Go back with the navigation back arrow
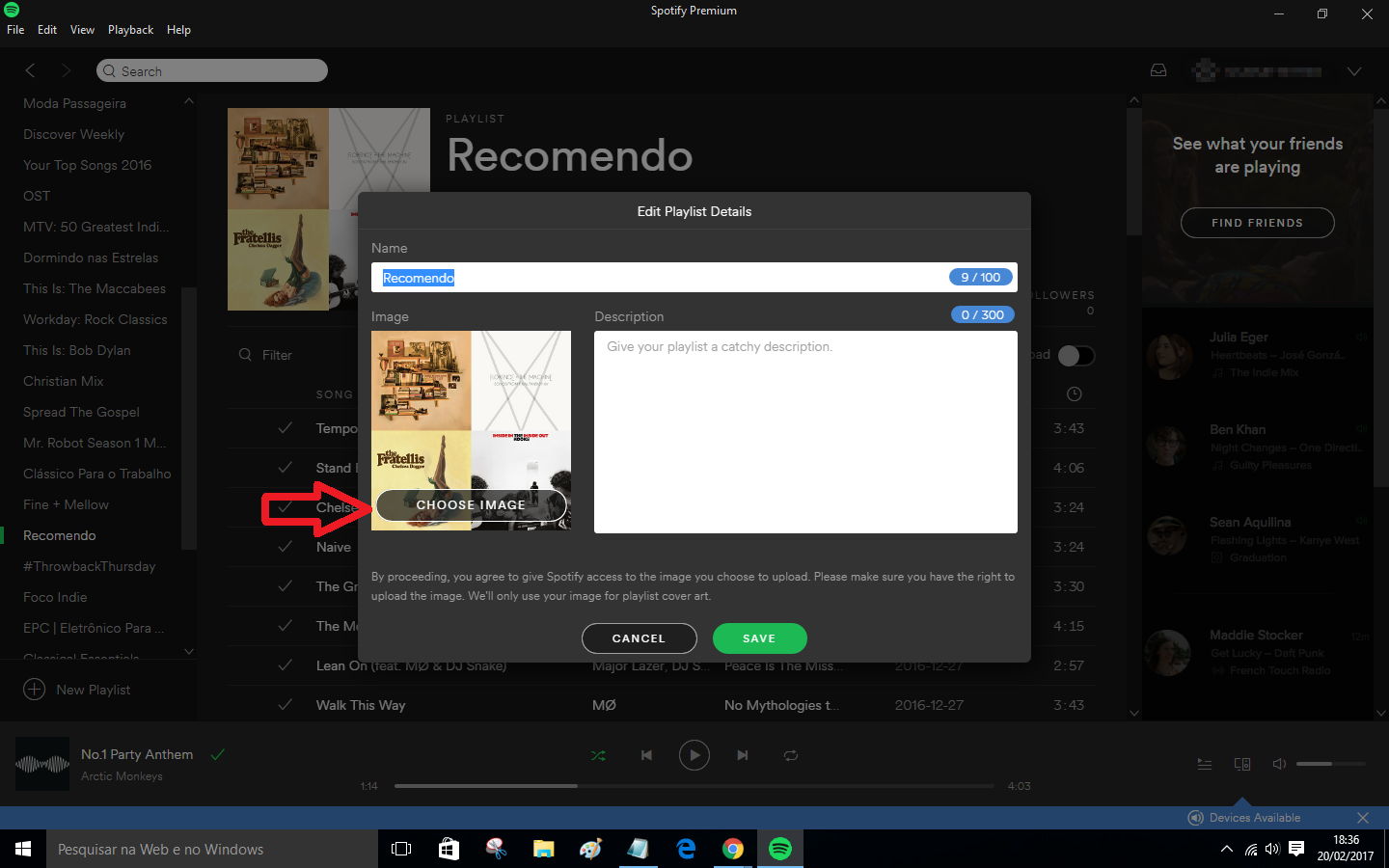 click(x=30, y=70)
